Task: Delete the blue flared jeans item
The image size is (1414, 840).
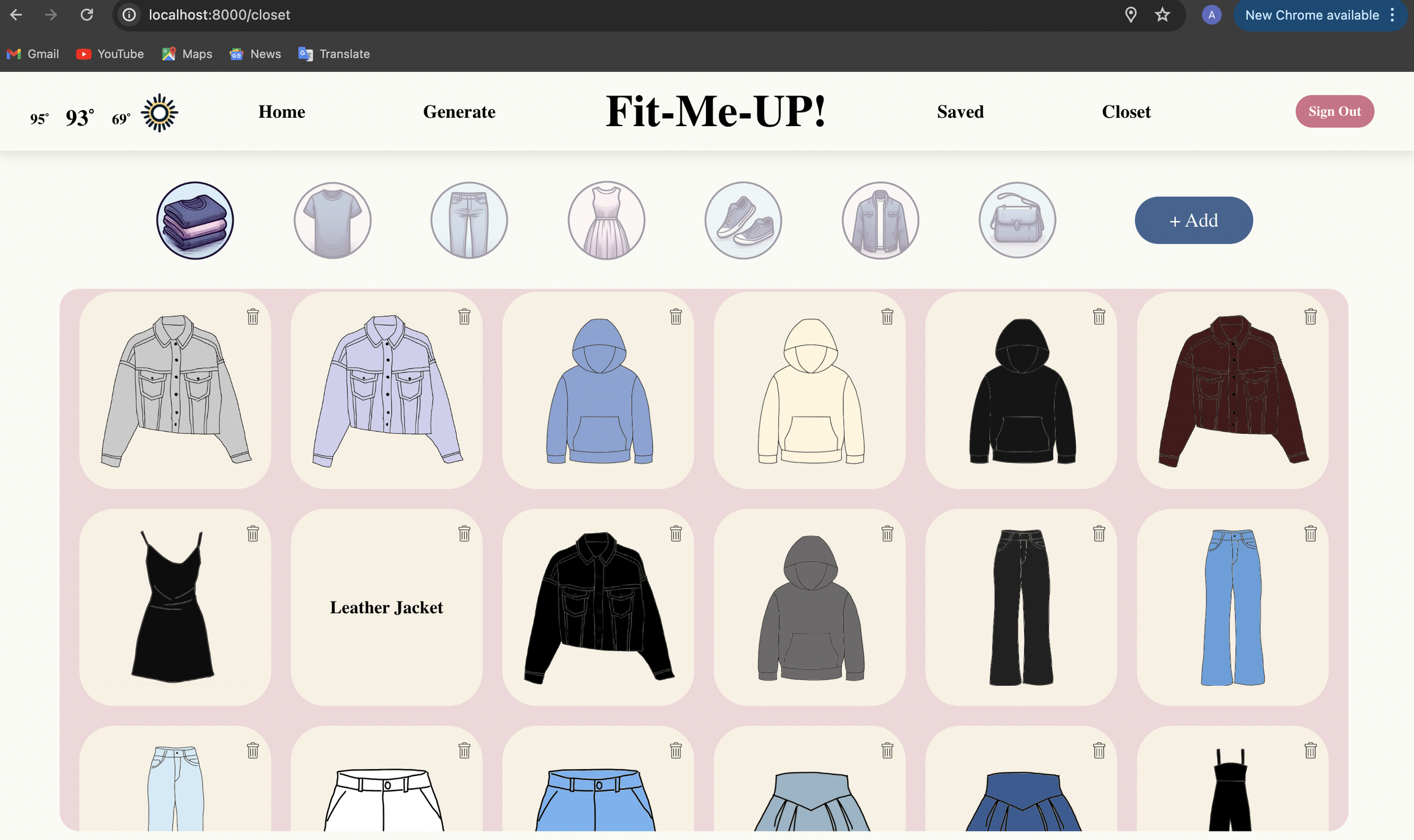Action: pos(1310,533)
